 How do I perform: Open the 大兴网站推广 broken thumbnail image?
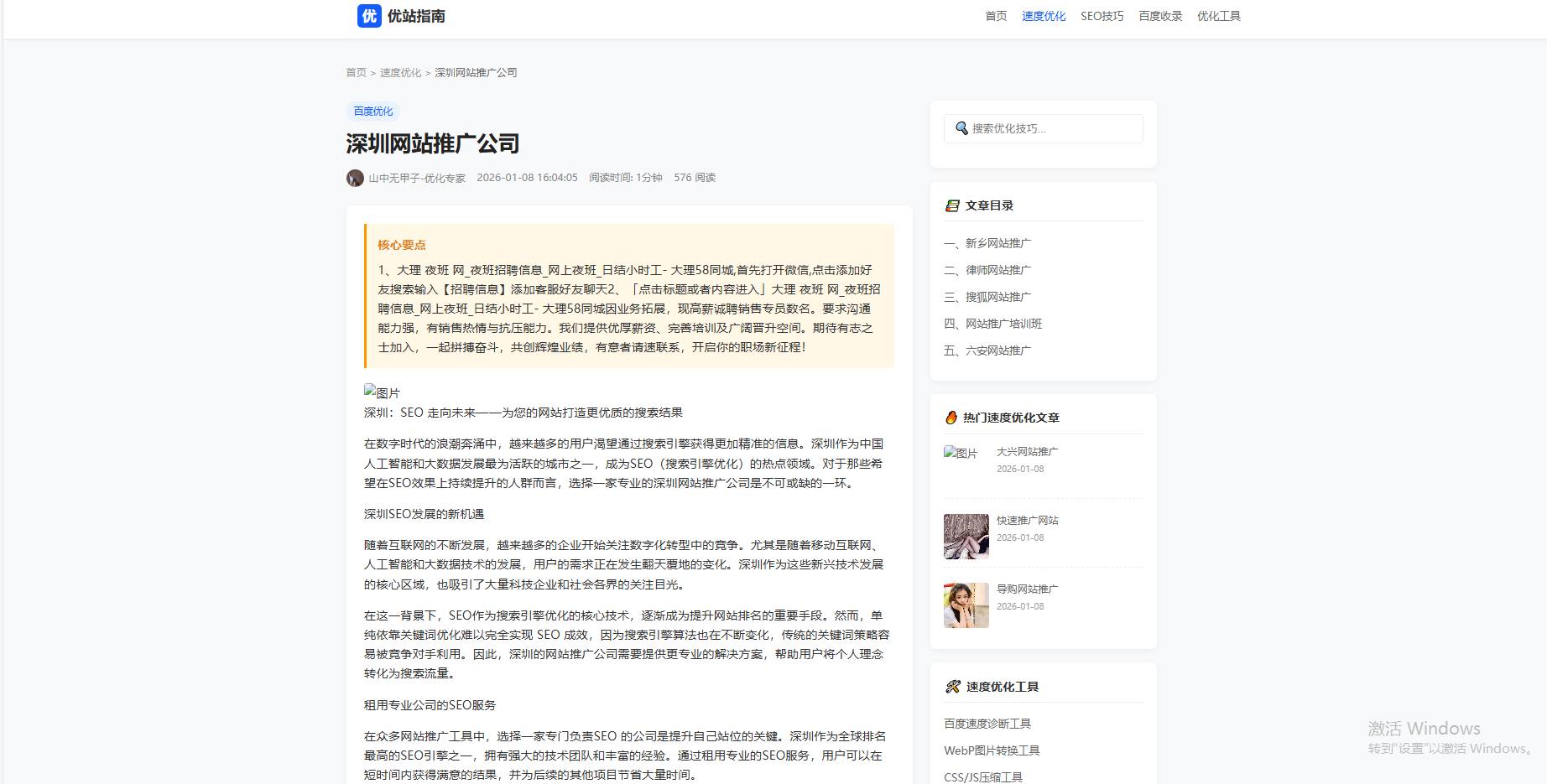(x=961, y=453)
